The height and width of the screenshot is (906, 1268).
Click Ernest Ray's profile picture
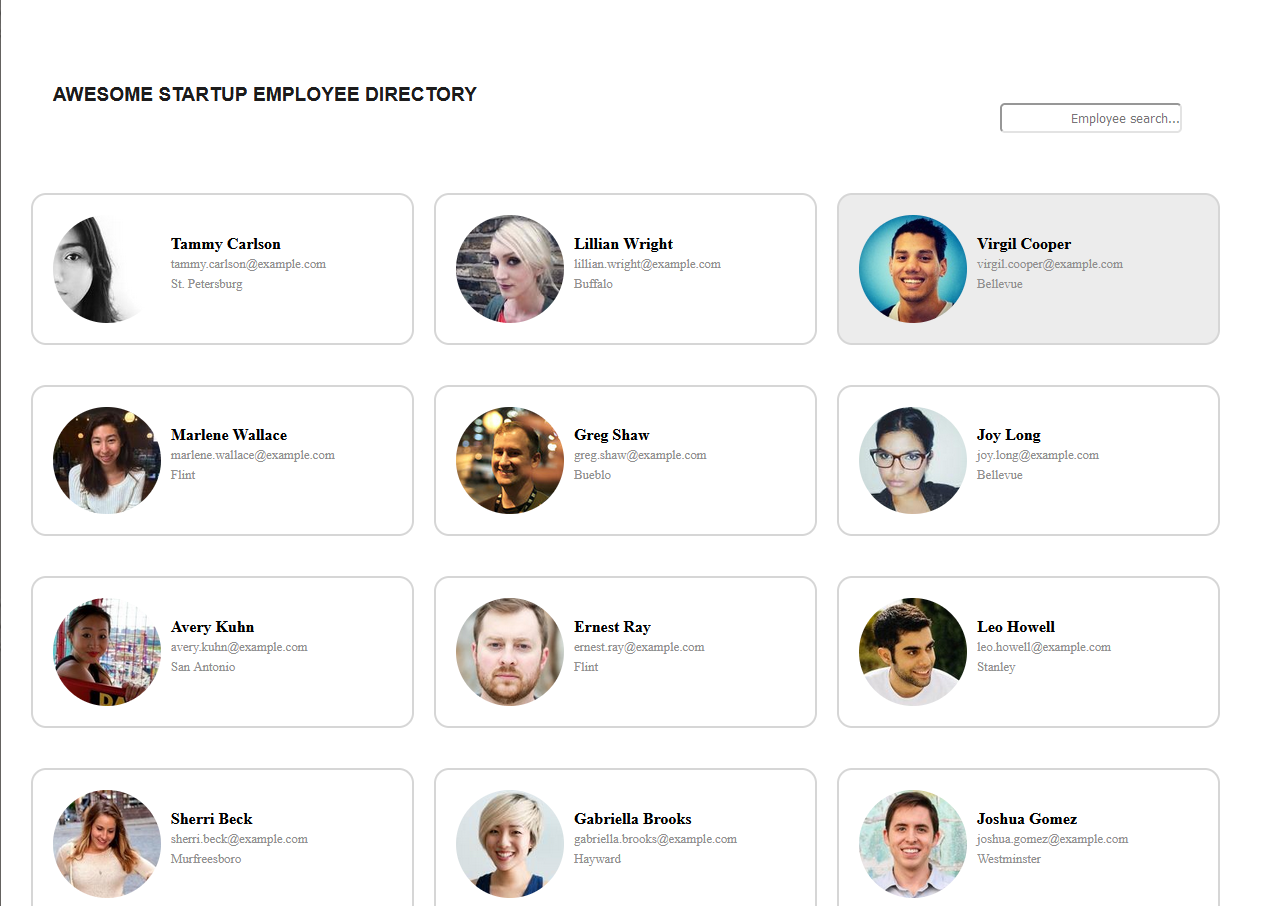click(510, 652)
